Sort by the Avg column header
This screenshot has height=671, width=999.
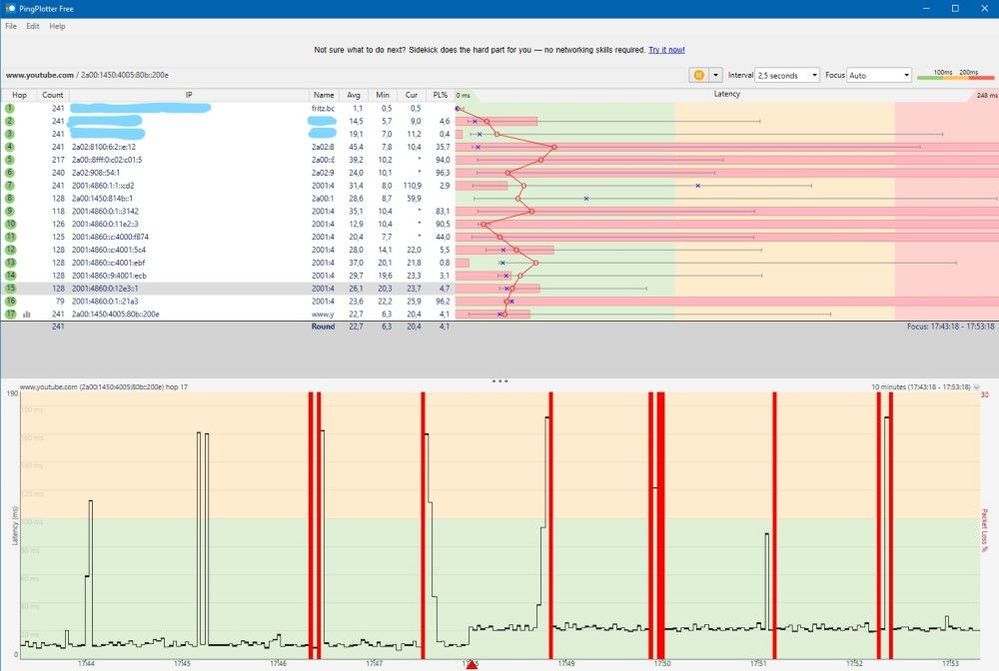tap(354, 95)
